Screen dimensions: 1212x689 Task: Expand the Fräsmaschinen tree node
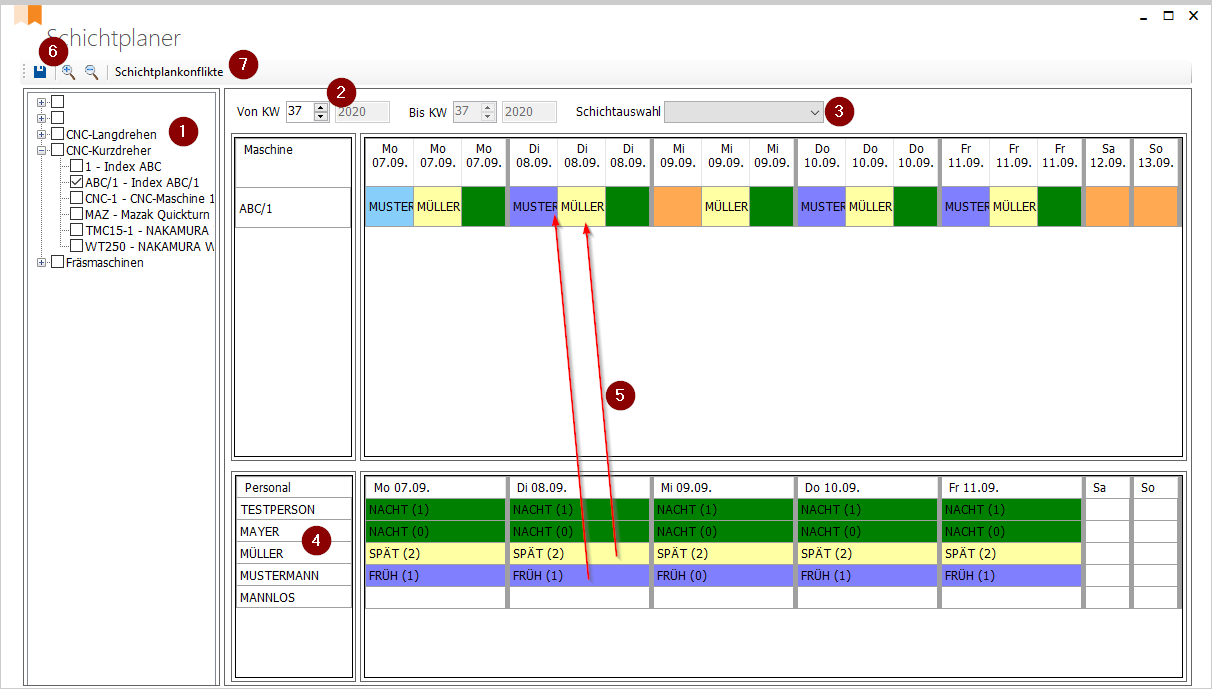[41, 262]
